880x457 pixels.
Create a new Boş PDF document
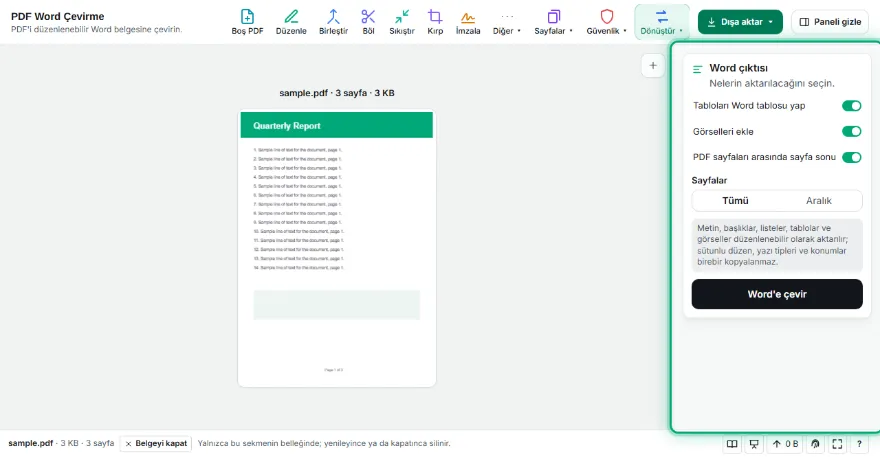point(247,22)
